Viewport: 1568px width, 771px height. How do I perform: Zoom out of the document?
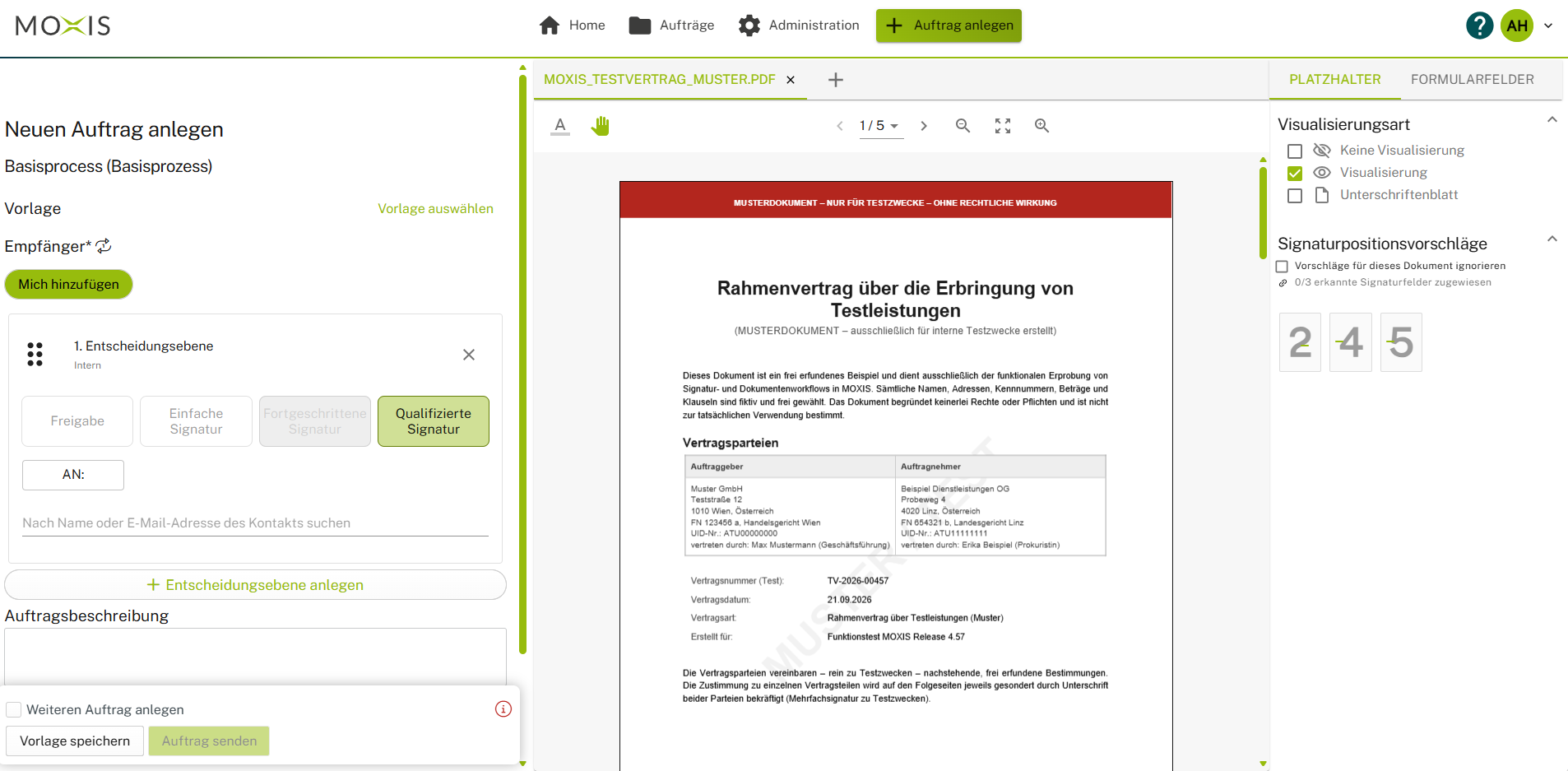click(x=963, y=126)
